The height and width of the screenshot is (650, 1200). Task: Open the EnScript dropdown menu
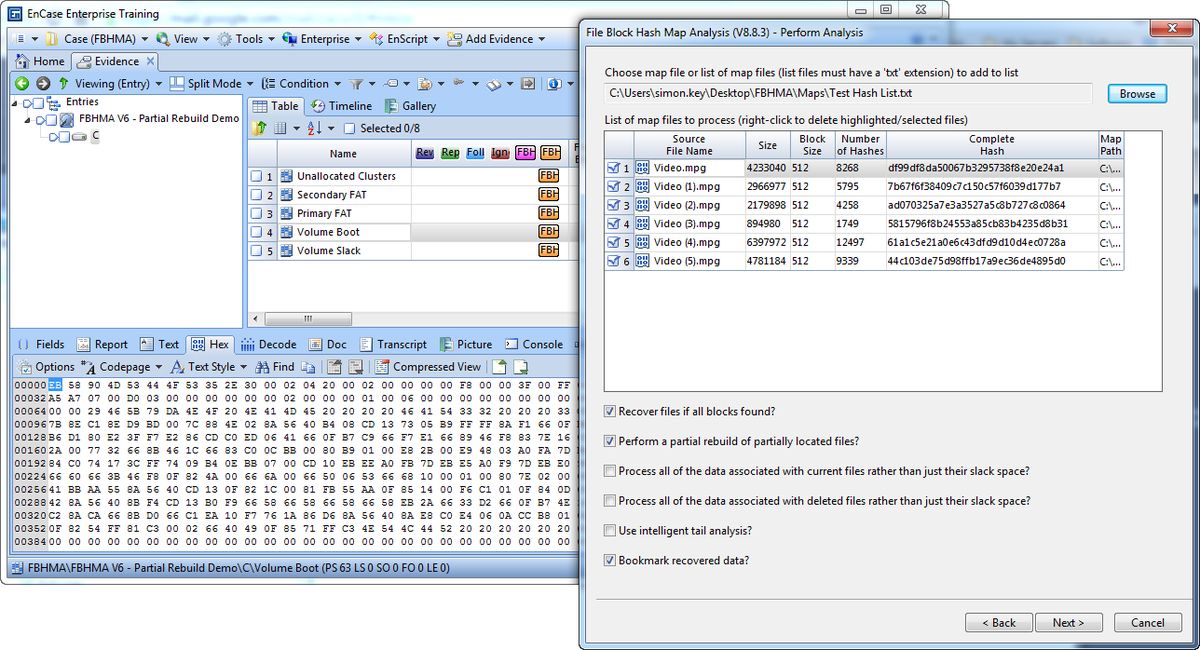[406, 39]
